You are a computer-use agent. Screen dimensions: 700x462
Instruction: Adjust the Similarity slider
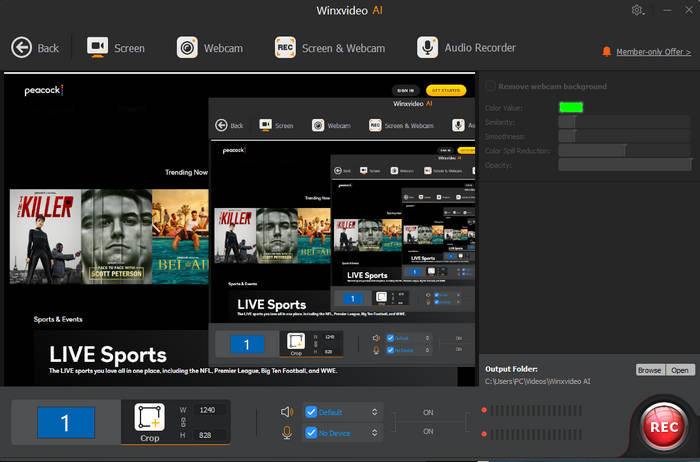(624, 122)
